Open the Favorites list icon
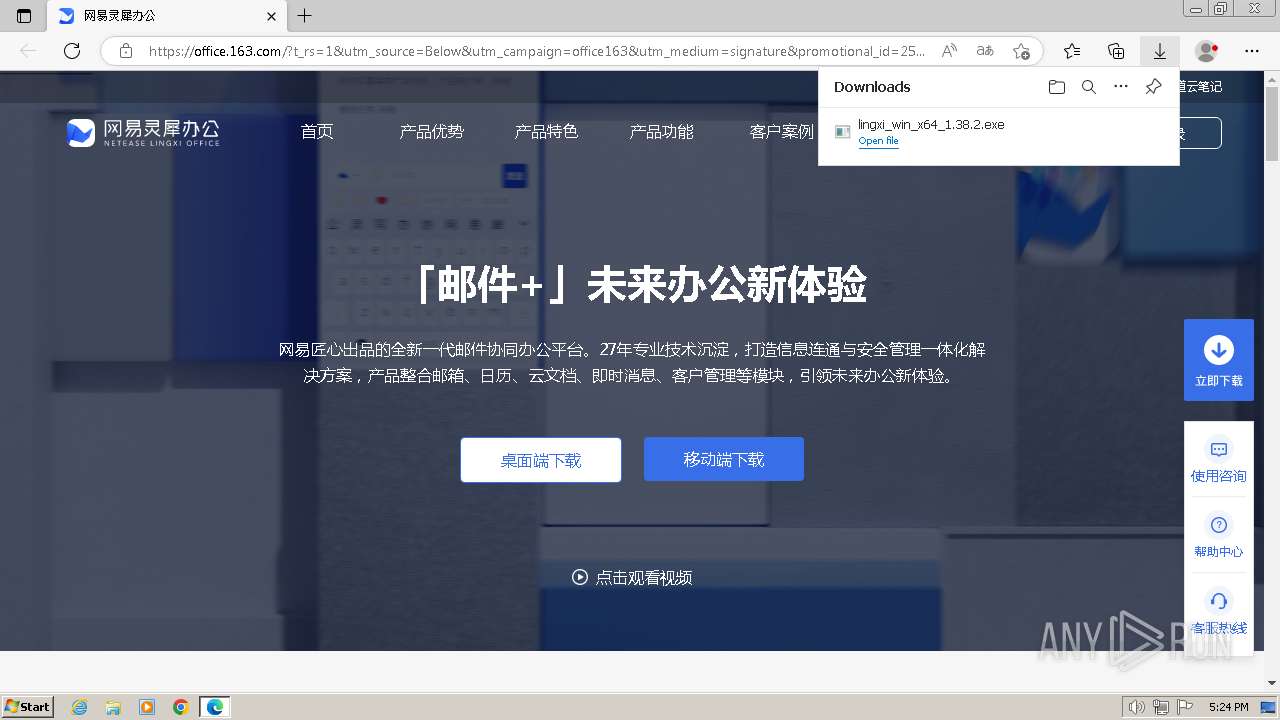 coord(1072,51)
